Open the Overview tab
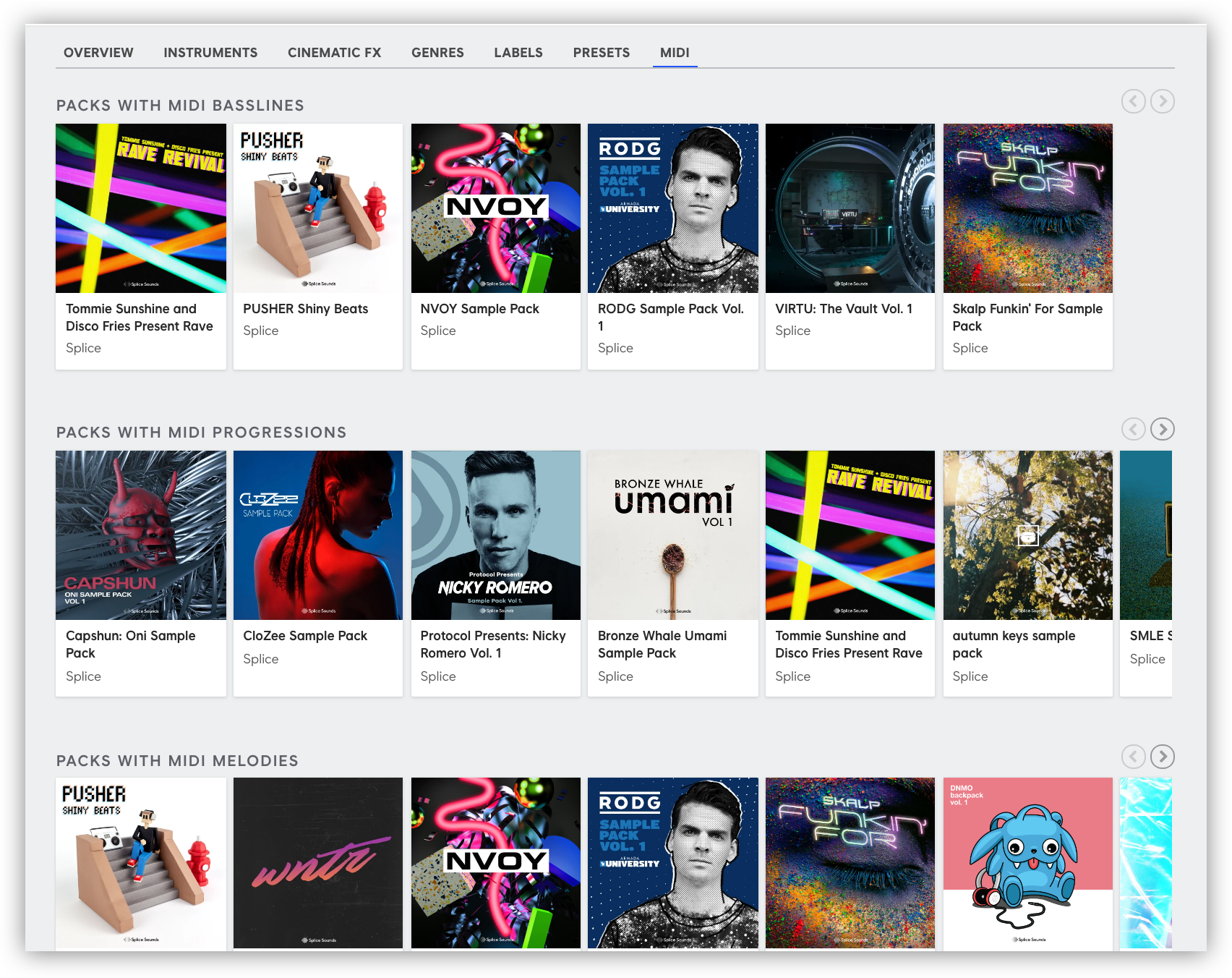Image resolution: width=1232 pixels, height=978 pixels. click(98, 53)
